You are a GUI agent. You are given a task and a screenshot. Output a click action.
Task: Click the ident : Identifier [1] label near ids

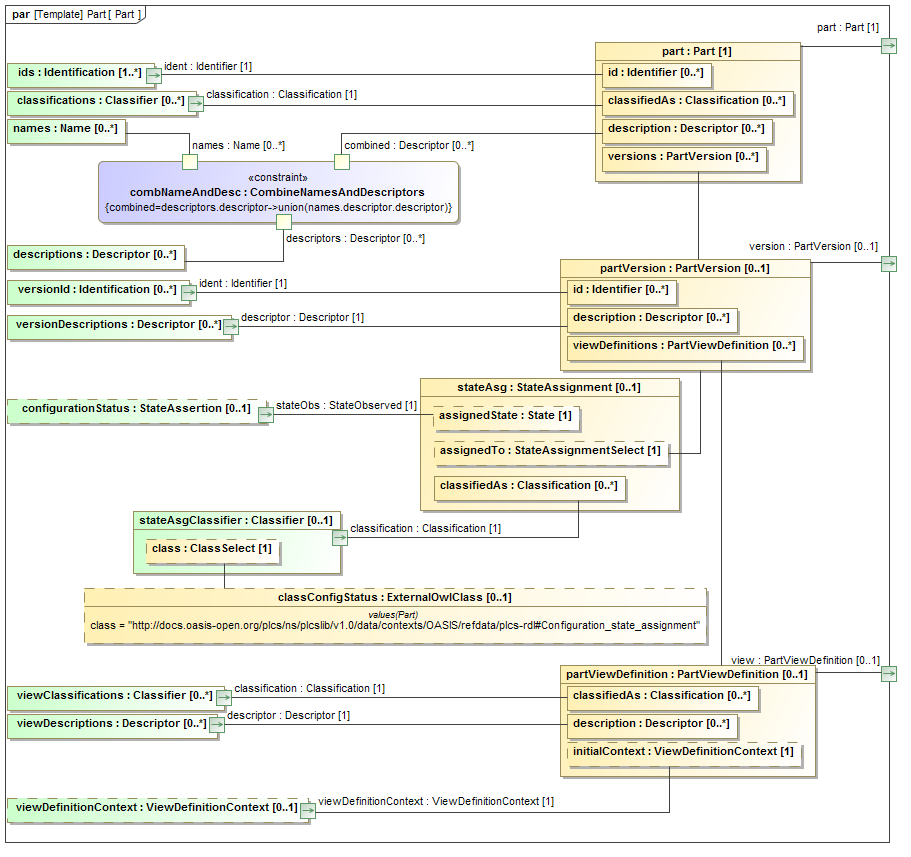[x=208, y=67]
